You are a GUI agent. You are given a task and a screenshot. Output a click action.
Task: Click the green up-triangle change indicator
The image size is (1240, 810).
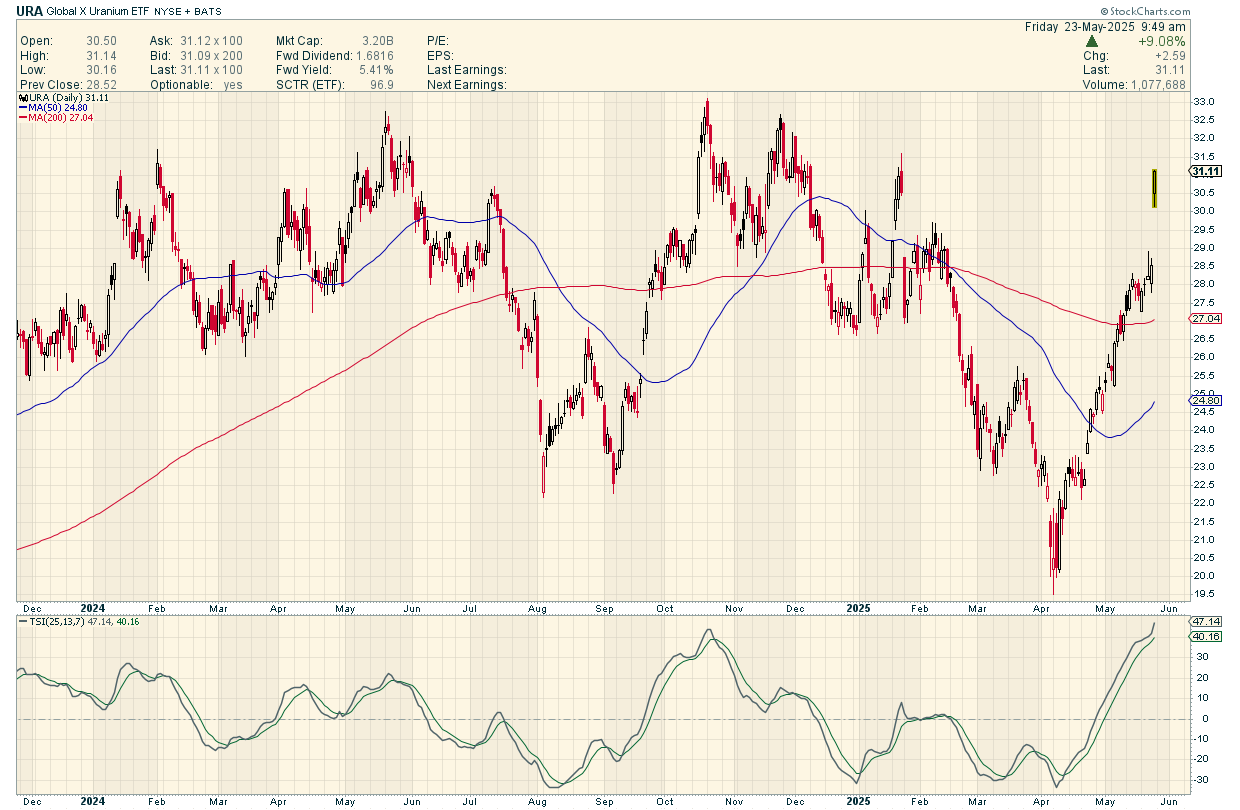click(x=1093, y=41)
